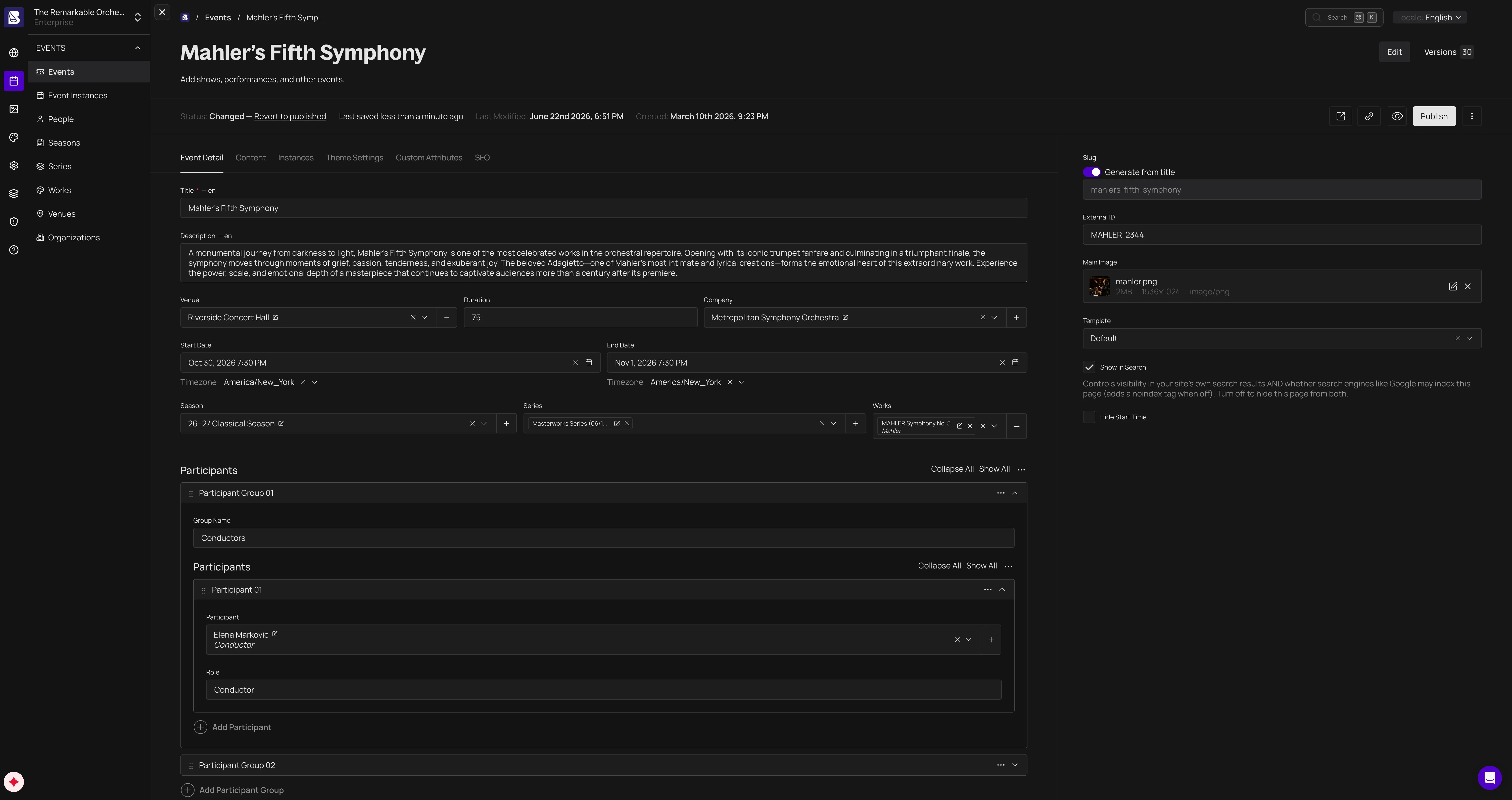Click the open in new window icon
The image size is (1512, 800).
(x=1341, y=116)
